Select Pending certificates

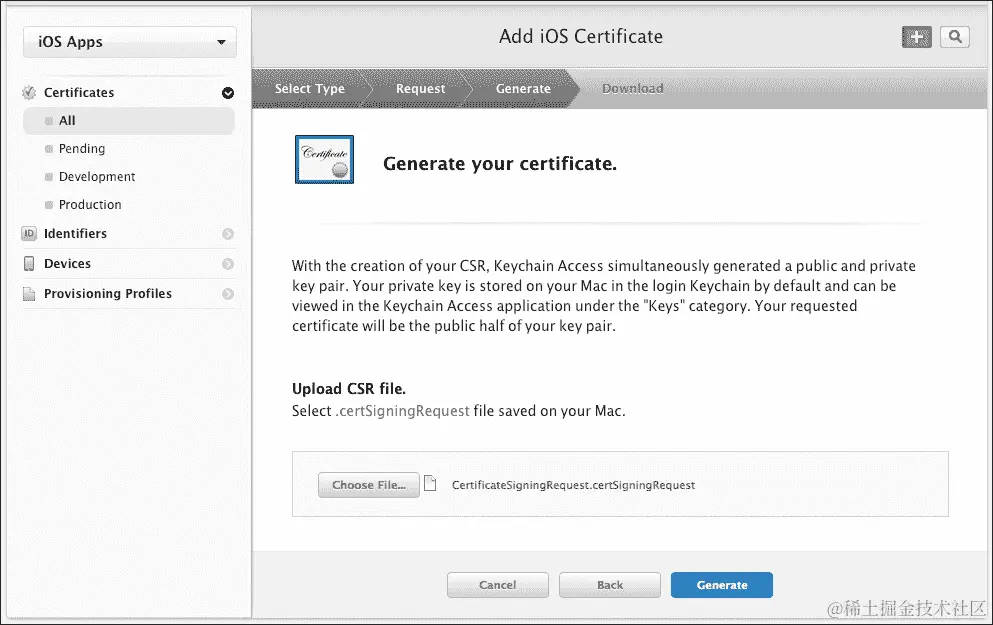coord(82,149)
